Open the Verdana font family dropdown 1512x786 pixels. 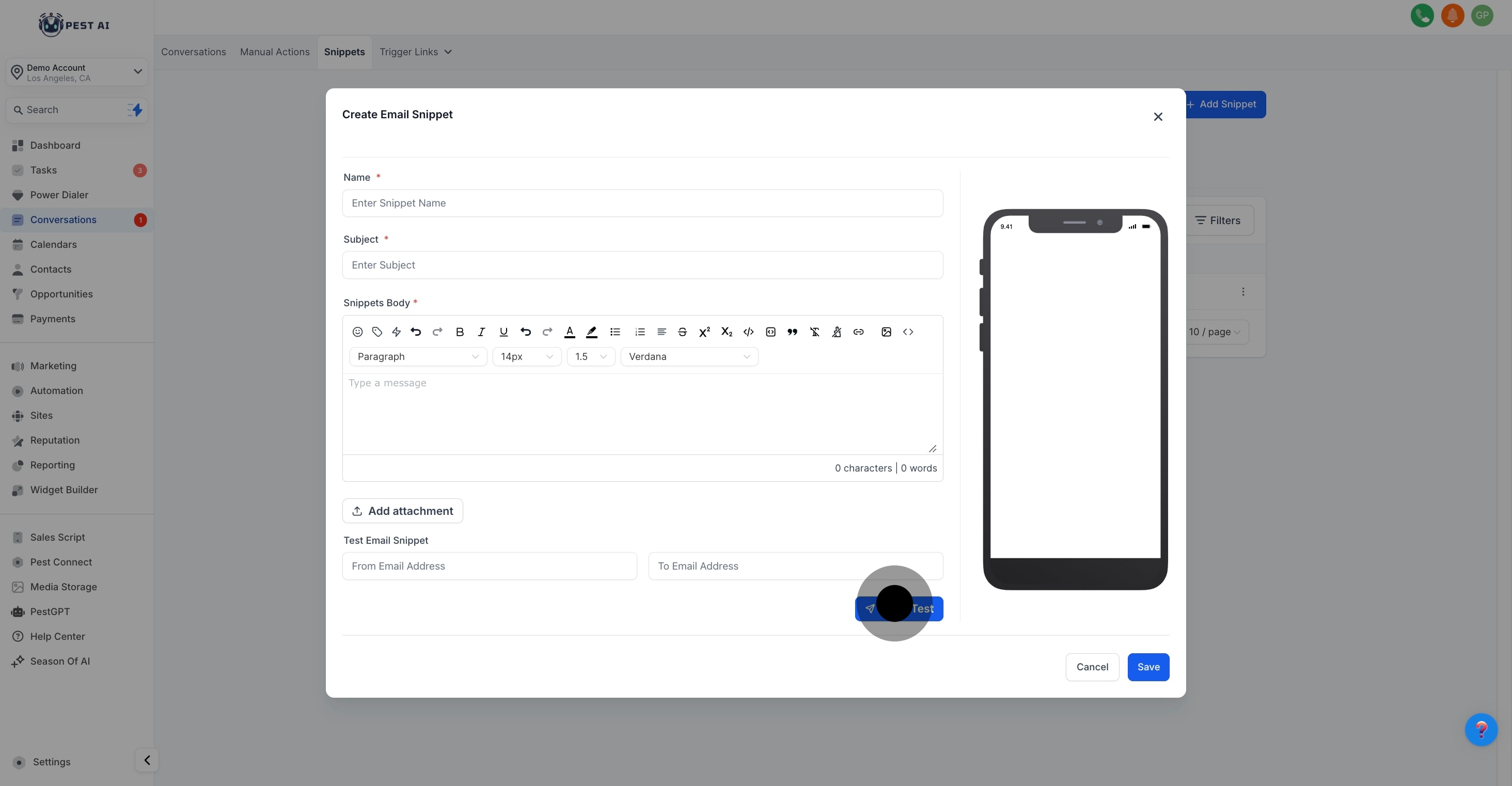[x=689, y=356]
